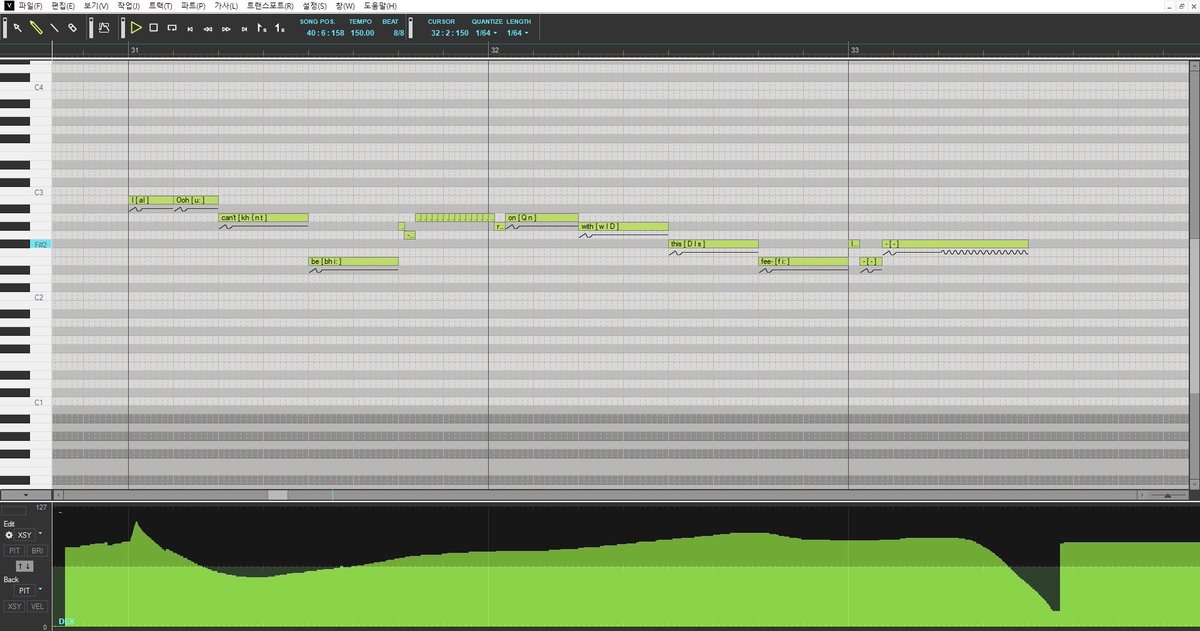Click the horizontal scrollbar thumb
This screenshot has width=1200, height=631.
277,495
